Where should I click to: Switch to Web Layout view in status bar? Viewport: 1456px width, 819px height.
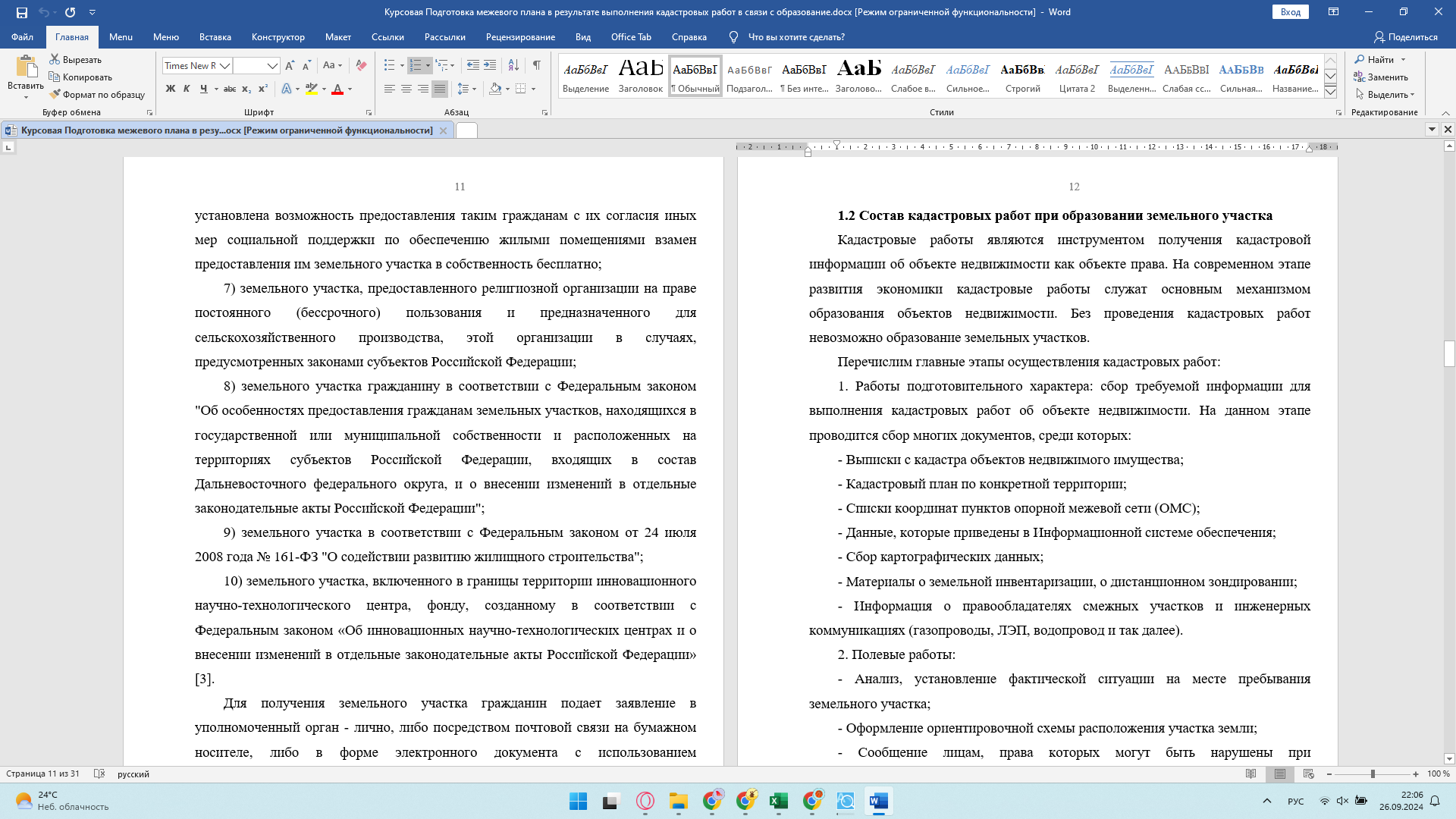click(x=1309, y=774)
